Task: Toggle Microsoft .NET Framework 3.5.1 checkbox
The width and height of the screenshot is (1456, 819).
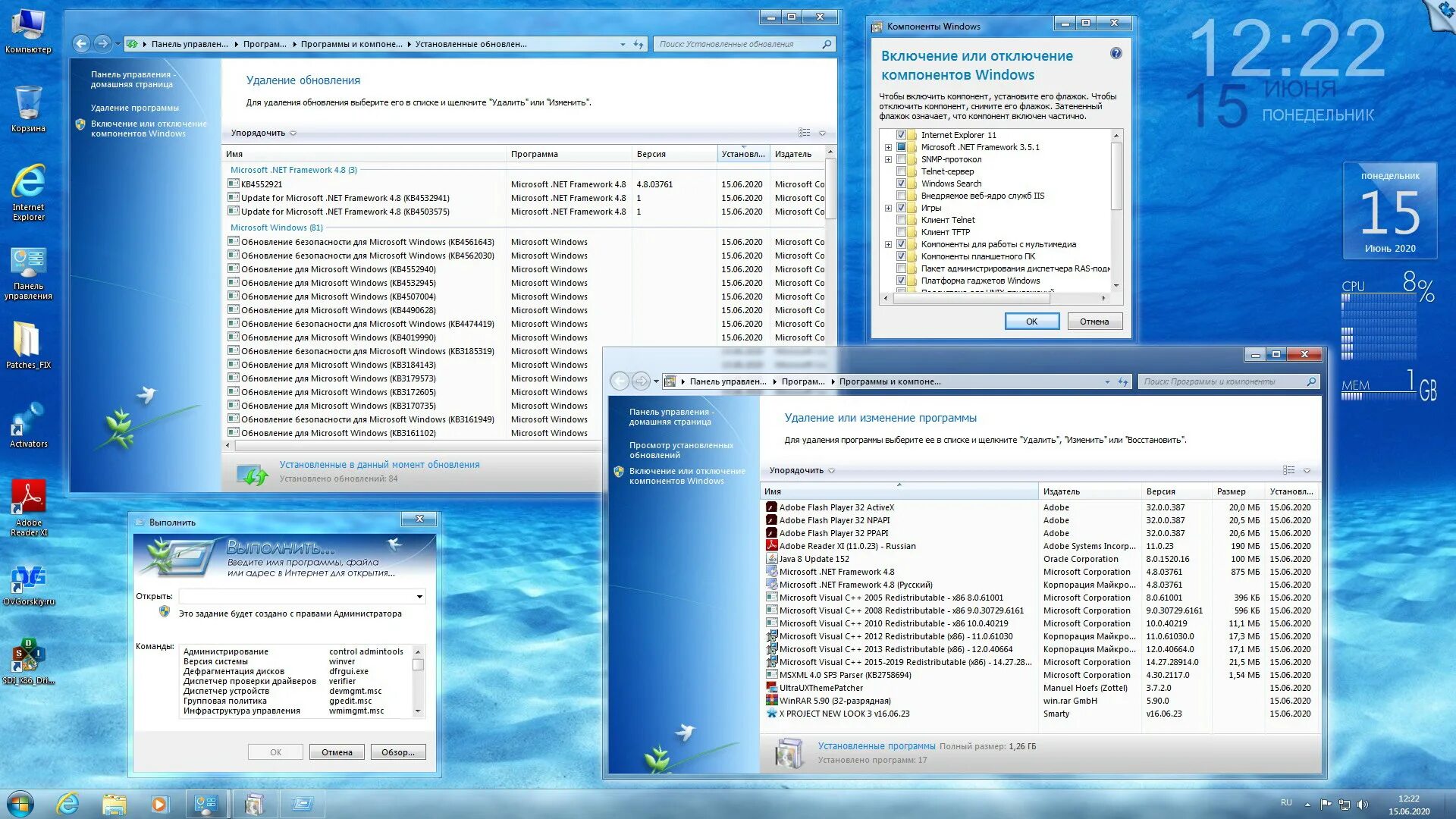Action: coord(901,147)
